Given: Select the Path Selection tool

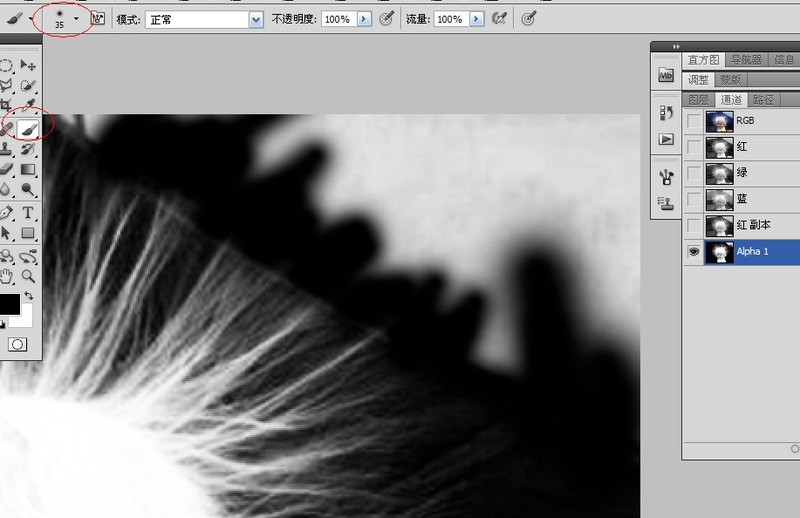Looking at the screenshot, I should [6, 233].
